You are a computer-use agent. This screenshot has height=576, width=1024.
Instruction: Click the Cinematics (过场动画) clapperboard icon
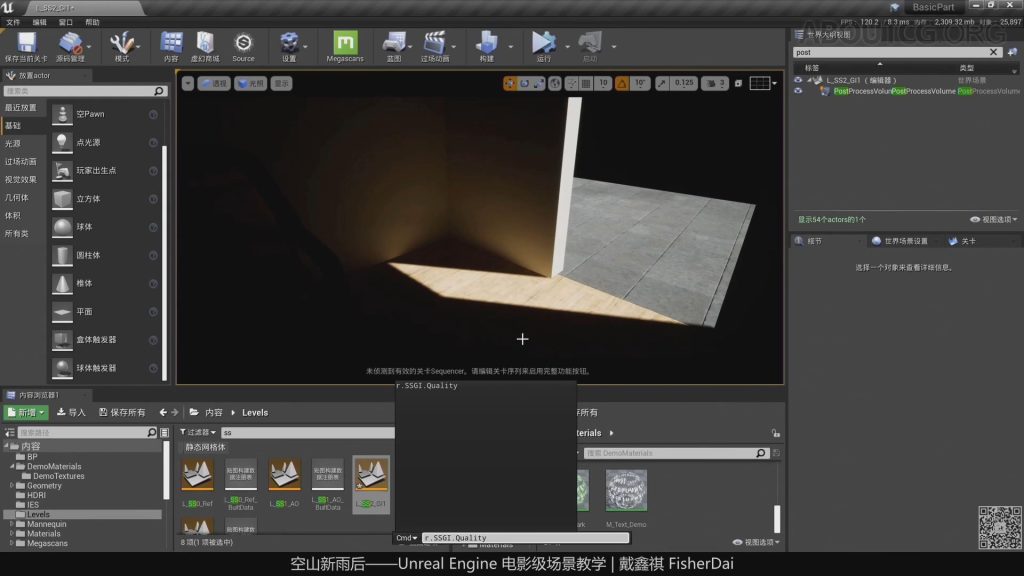pos(434,42)
